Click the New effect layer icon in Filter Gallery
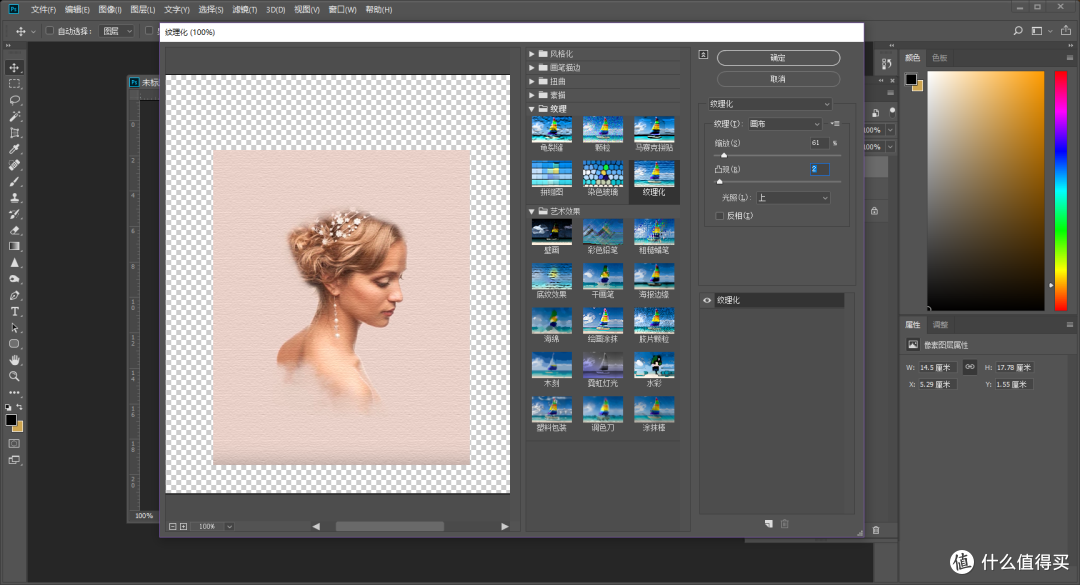 [x=768, y=523]
